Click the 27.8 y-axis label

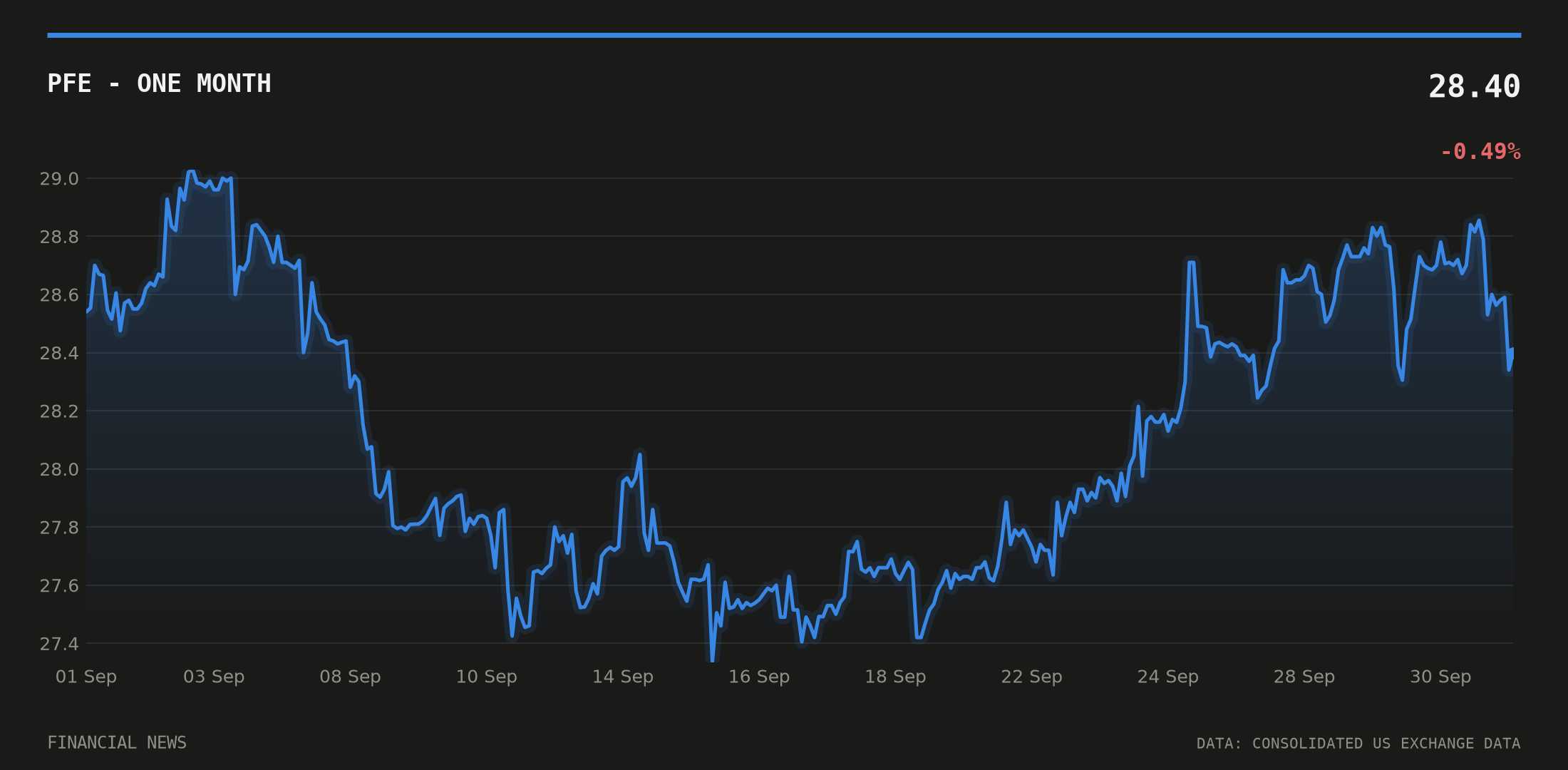[x=59, y=528]
